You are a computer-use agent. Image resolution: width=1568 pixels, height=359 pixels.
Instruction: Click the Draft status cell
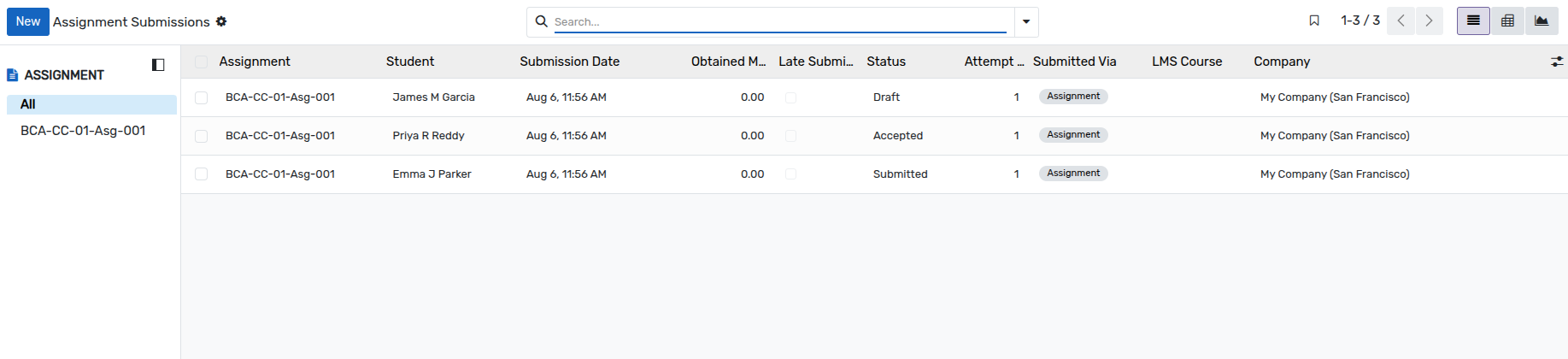point(886,97)
